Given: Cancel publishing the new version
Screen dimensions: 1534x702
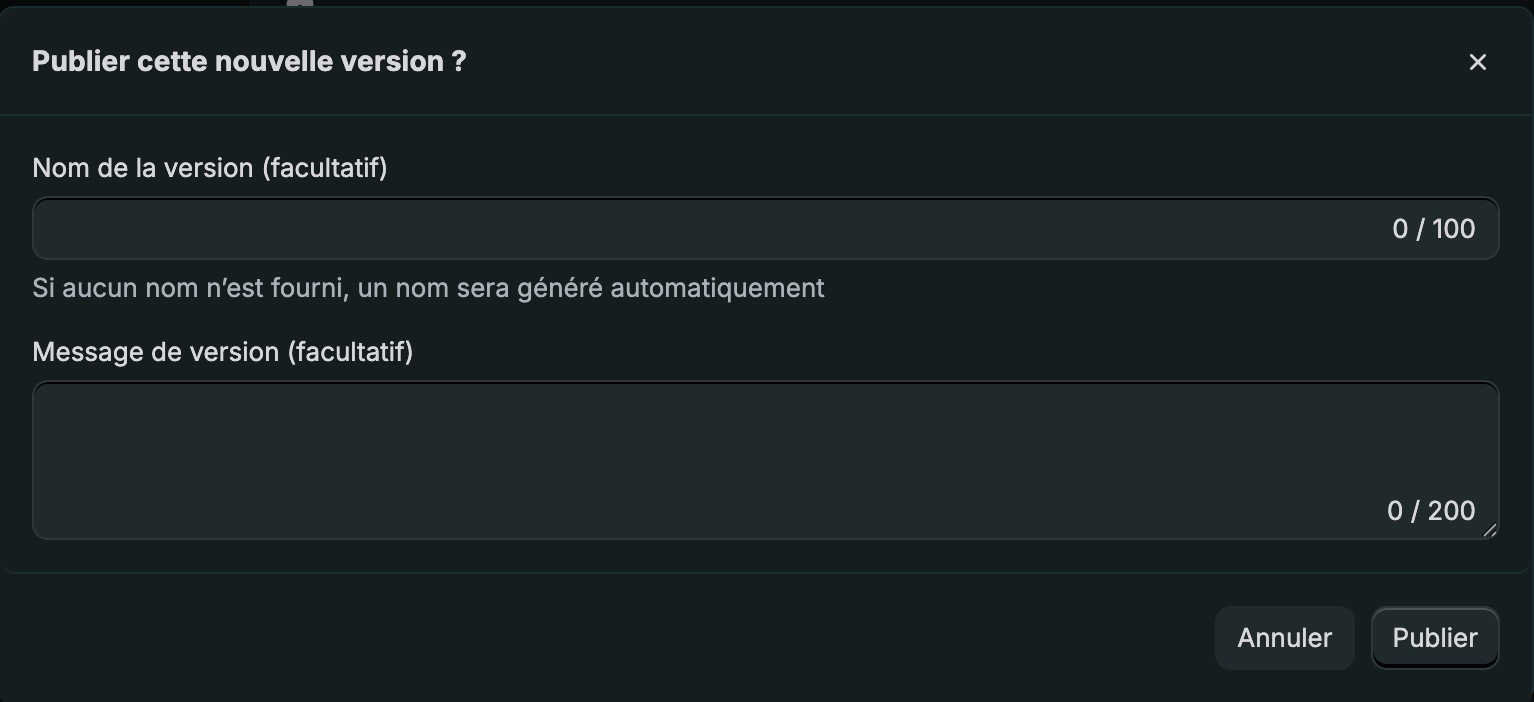Looking at the screenshot, I should tap(1284, 638).
